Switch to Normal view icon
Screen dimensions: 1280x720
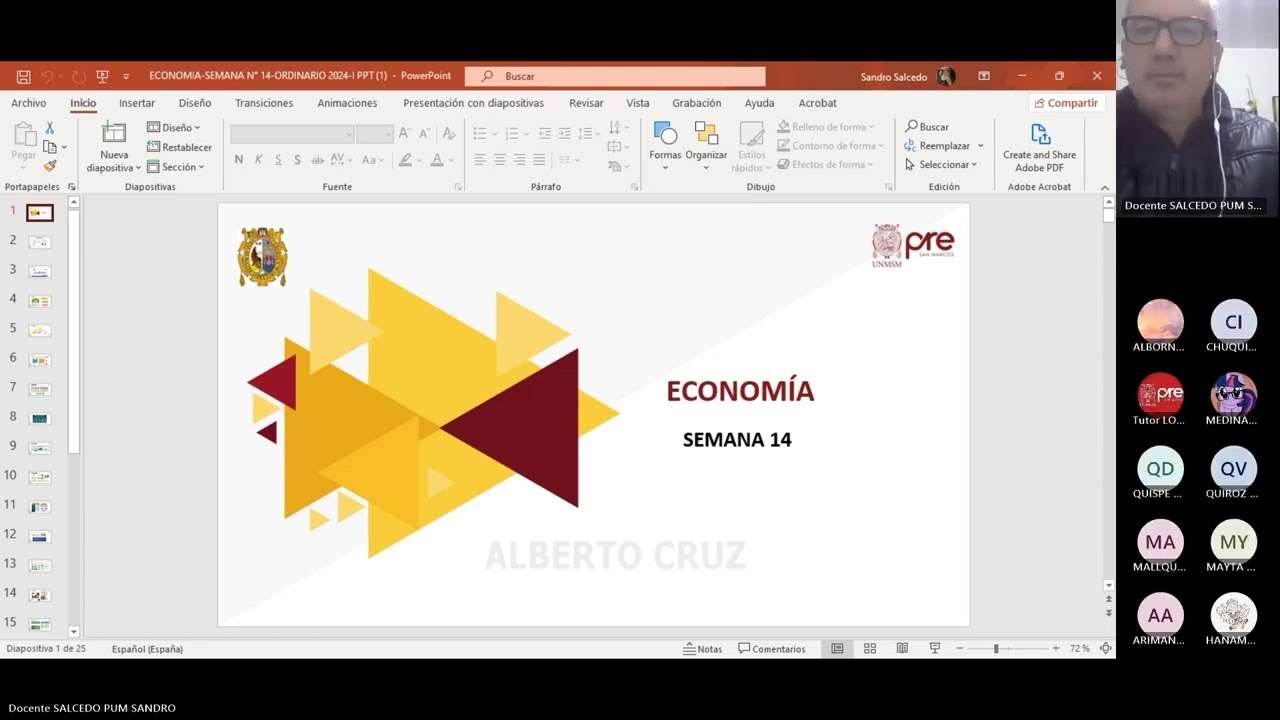click(x=838, y=649)
